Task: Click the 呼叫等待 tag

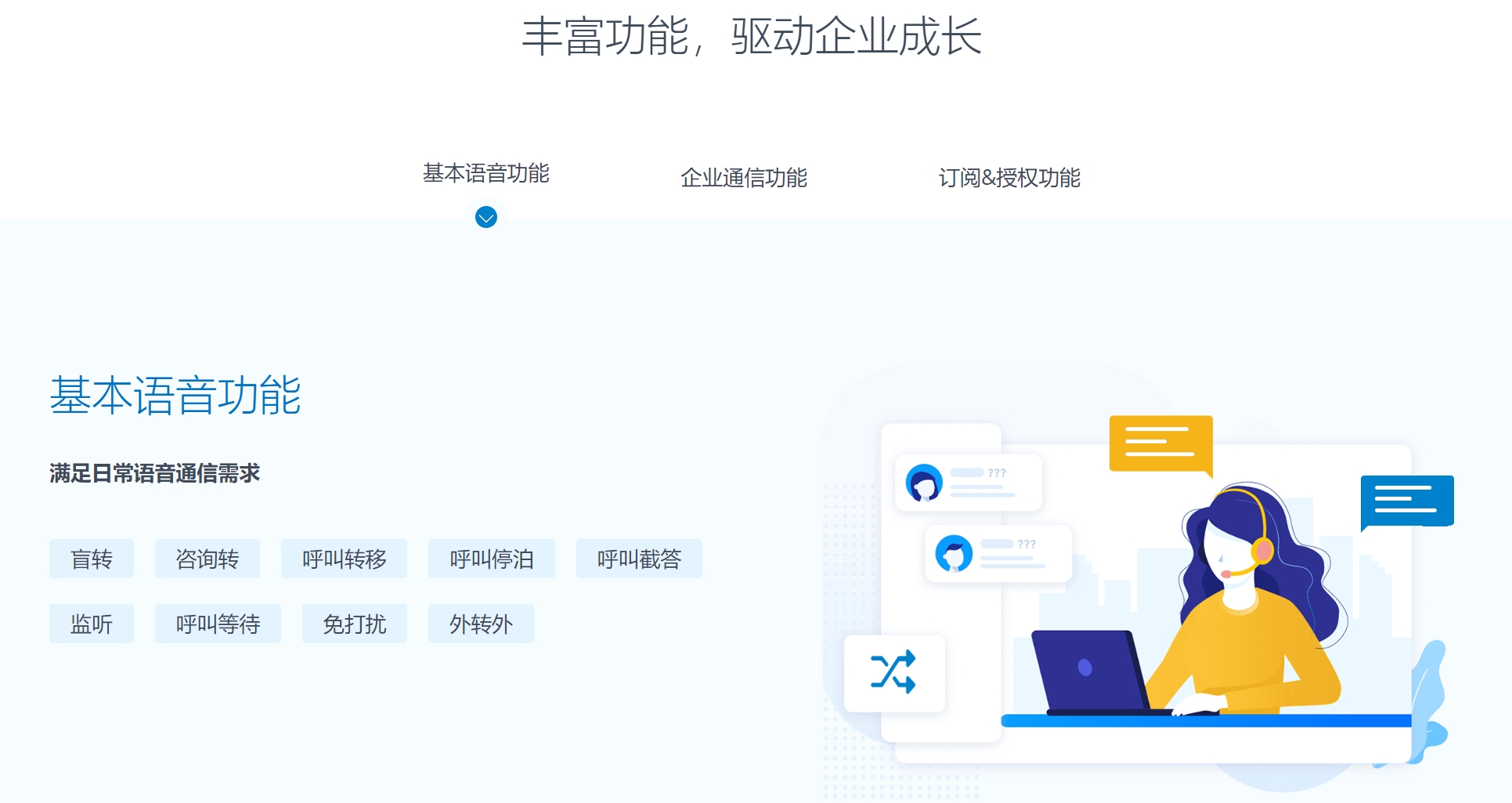Action: coord(218,624)
